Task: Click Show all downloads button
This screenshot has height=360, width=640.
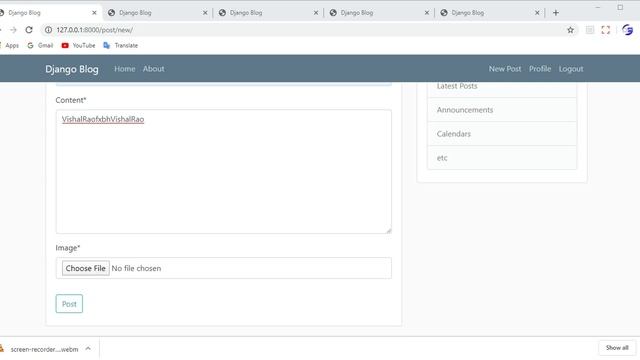Action: pos(617,348)
